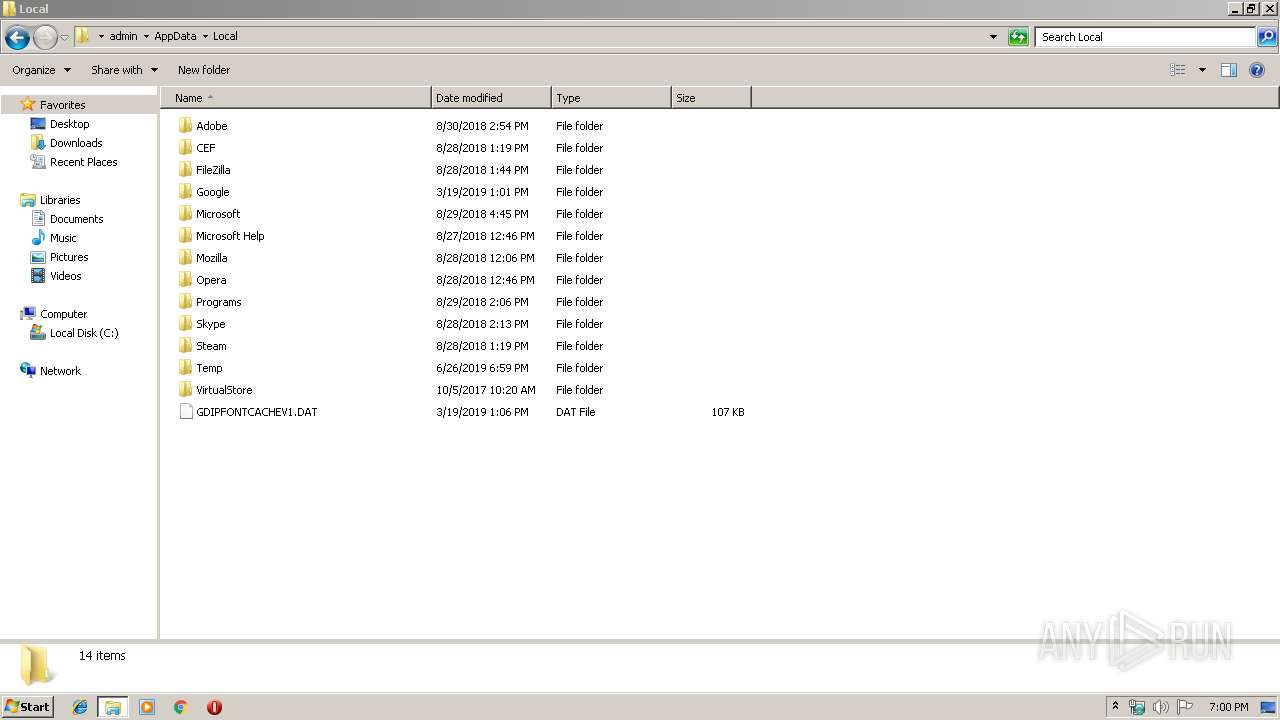This screenshot has height=720, width=1280.
Task: Sort by Size column header
Action: (711, 98)
